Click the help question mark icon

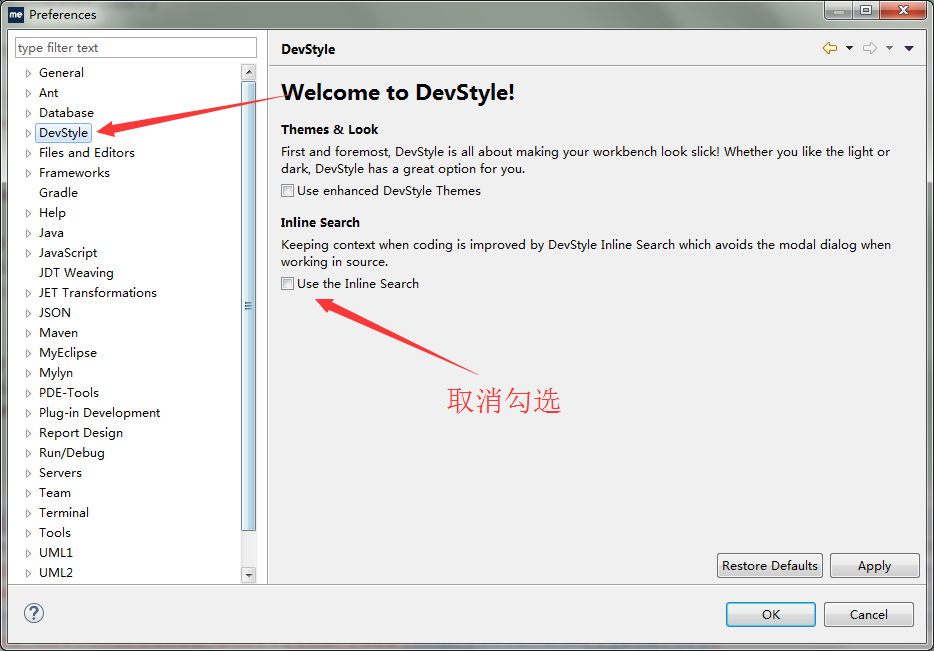[34, 613]
